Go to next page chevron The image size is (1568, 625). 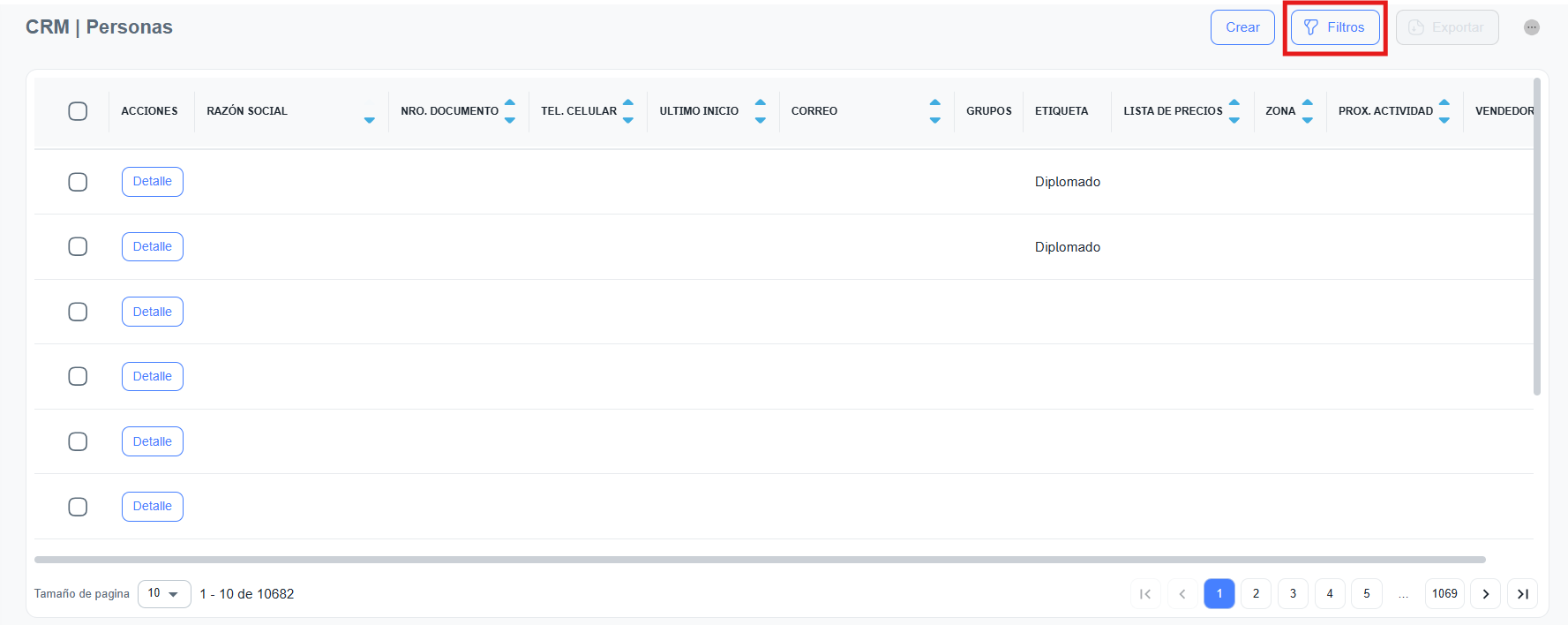(1485, 594)
